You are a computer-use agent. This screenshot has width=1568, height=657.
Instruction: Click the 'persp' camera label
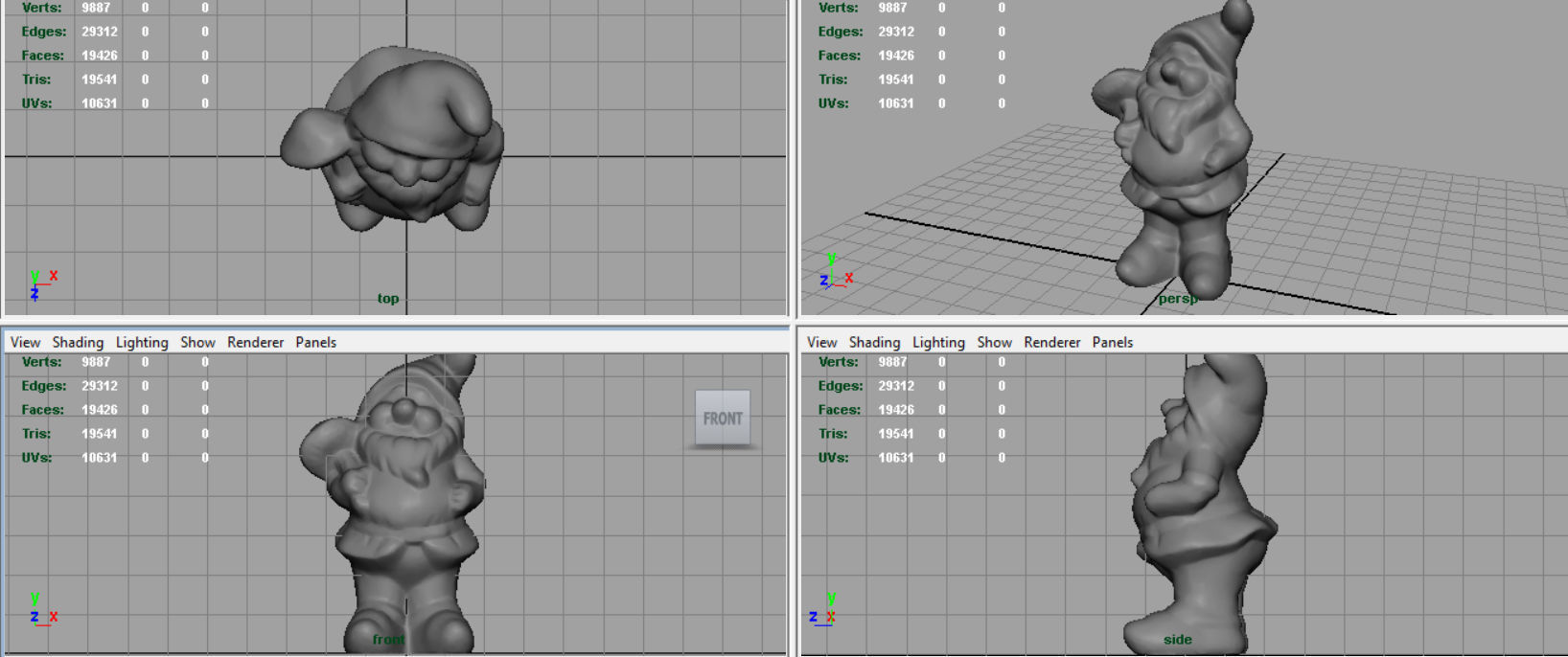tap(1177, 299)
